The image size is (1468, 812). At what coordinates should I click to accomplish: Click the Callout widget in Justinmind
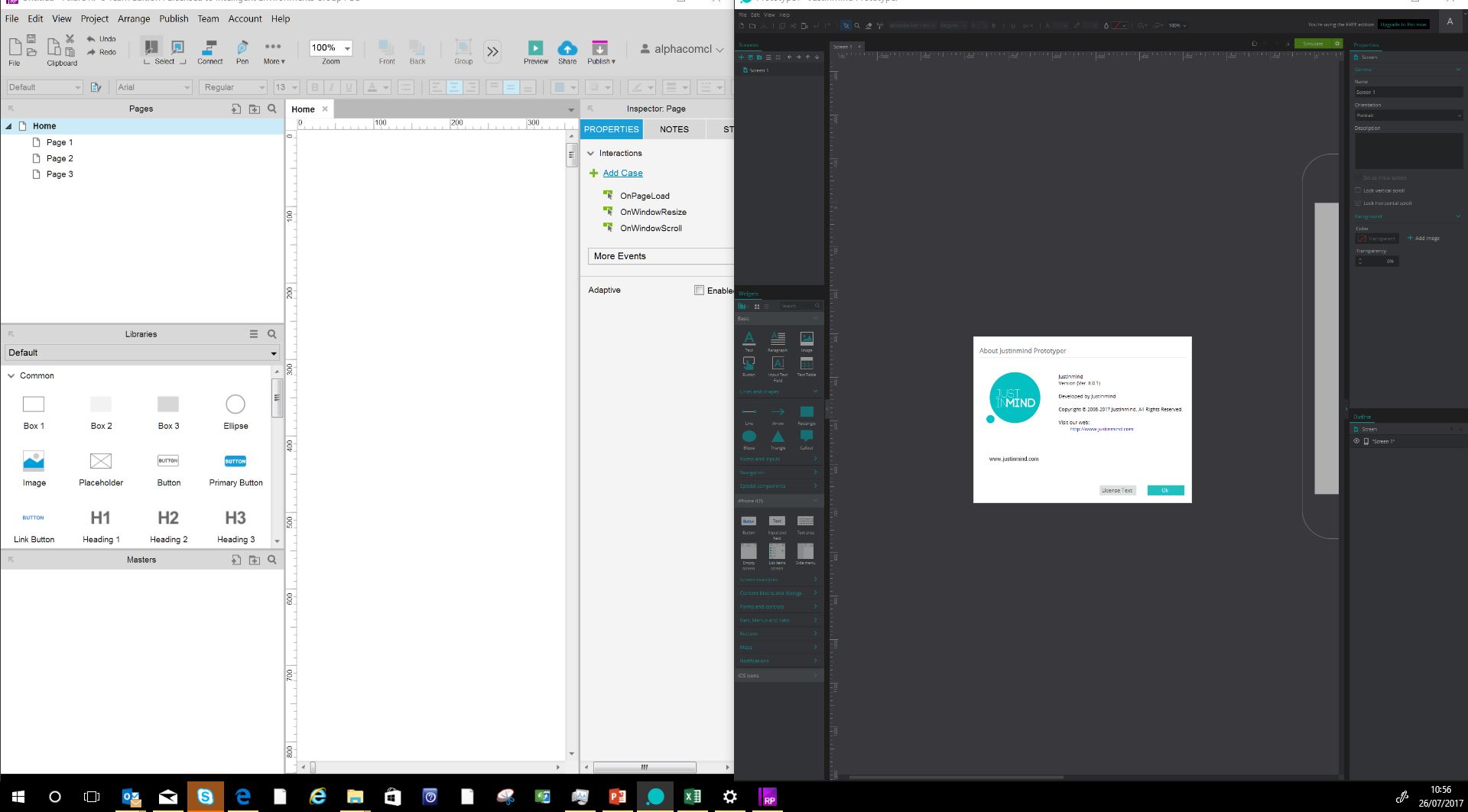pyautogui.click(x=806, y=437)
